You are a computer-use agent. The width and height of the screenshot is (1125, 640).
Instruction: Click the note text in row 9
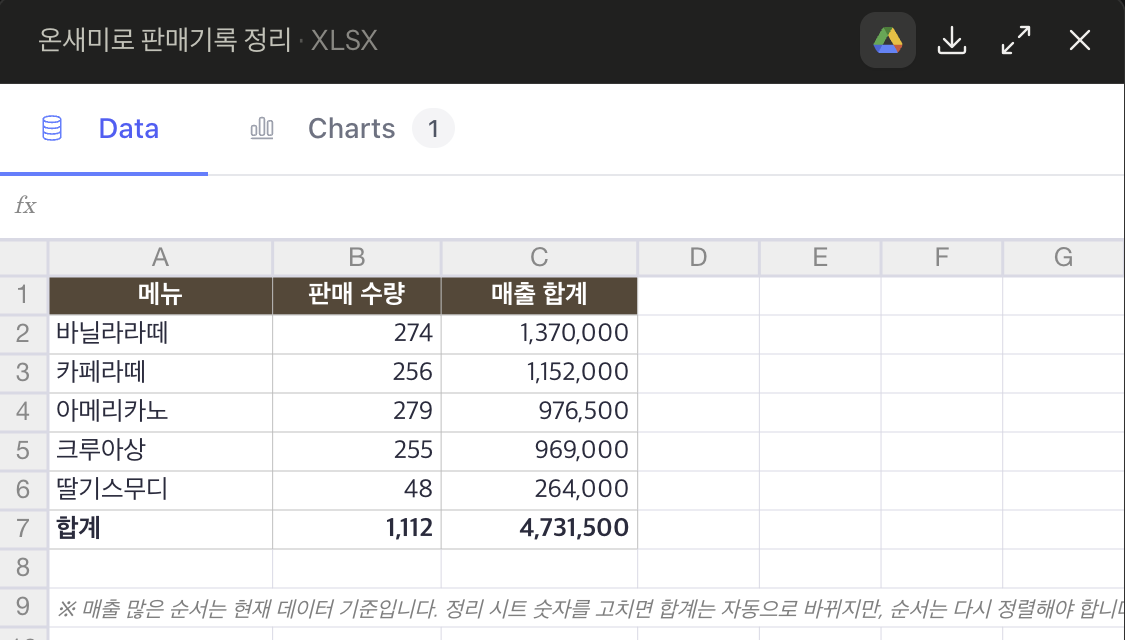tap(590, 609)
